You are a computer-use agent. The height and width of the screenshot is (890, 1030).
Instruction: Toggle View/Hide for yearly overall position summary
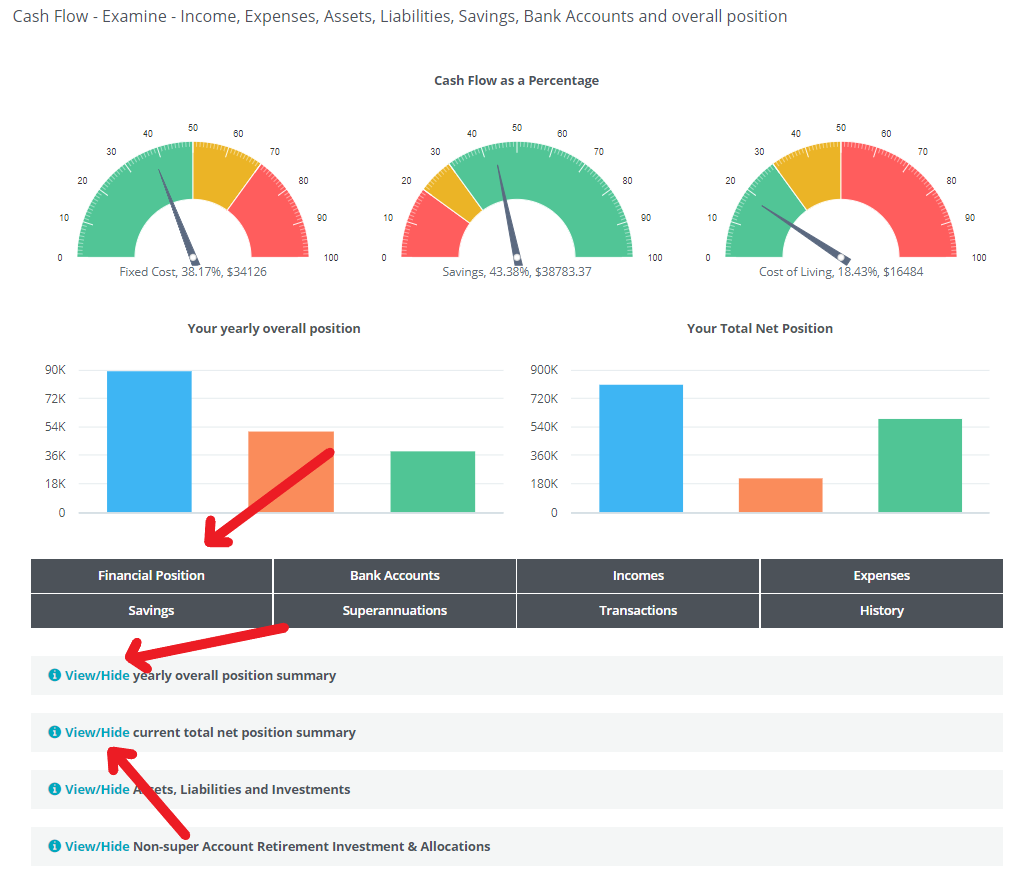pyautogui.click(x=97, y=675)
